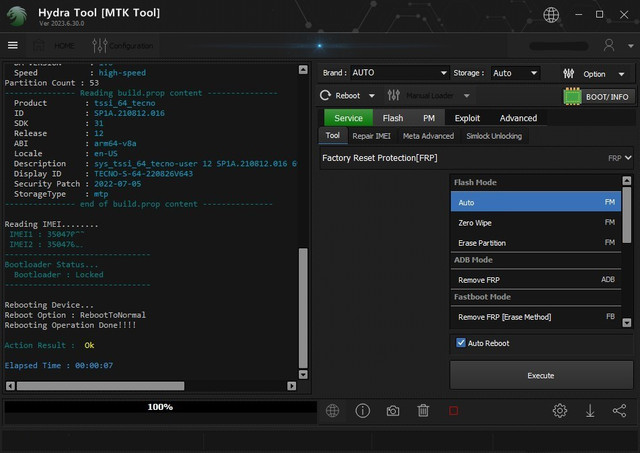Open the Brand AUTO combo box
Image resolution: width=640 pixels, height=453 pixels.
click(399, 73)
